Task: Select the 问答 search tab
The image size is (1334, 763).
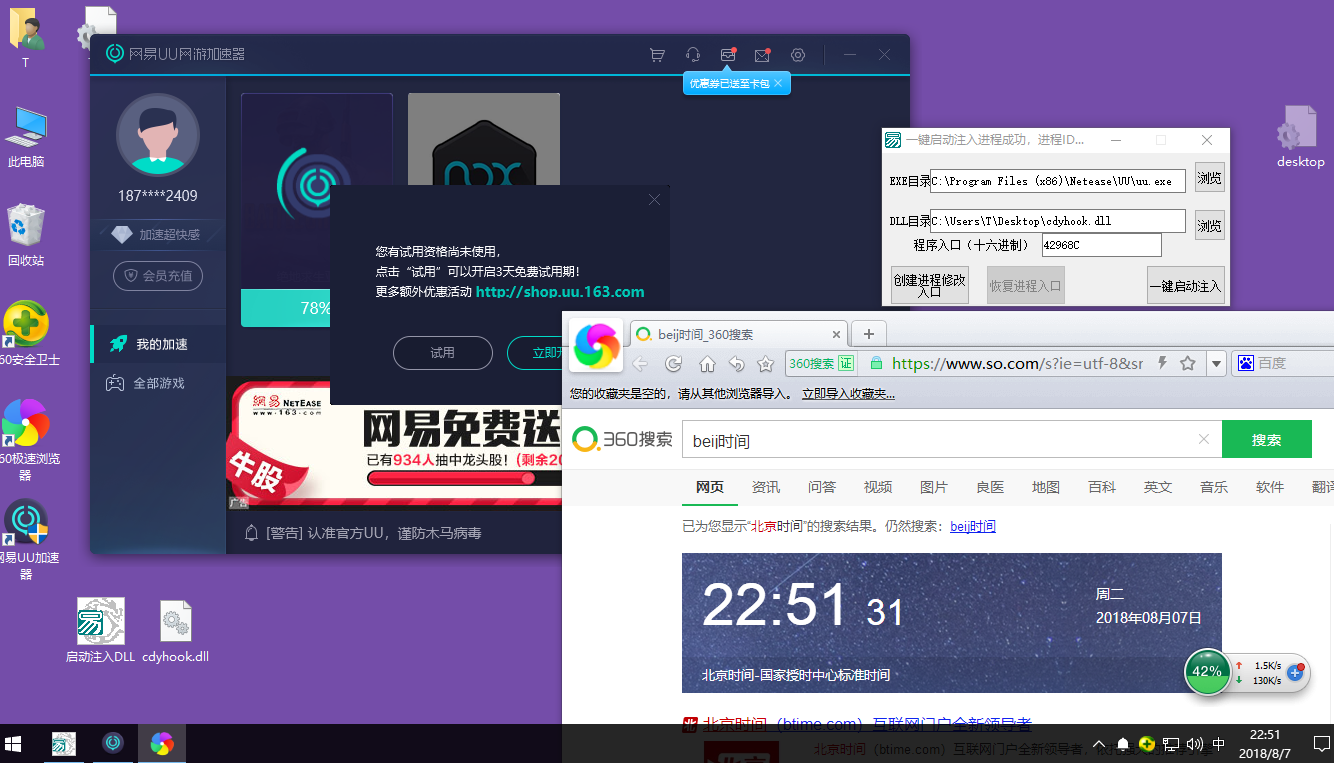Action: tap(822, 487)
